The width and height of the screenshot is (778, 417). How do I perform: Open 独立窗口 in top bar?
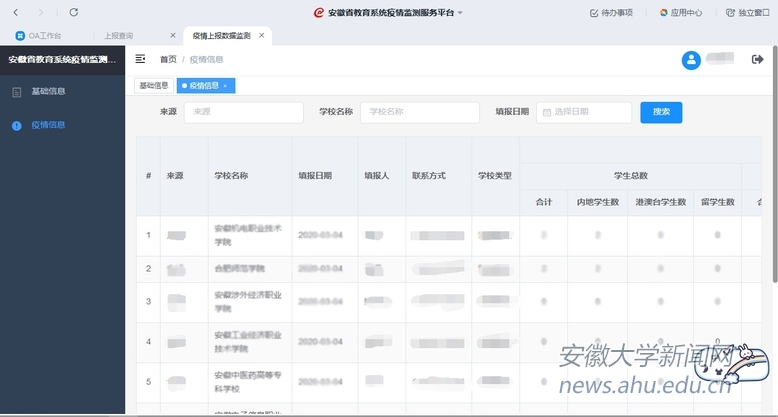(x=748, y=13)
